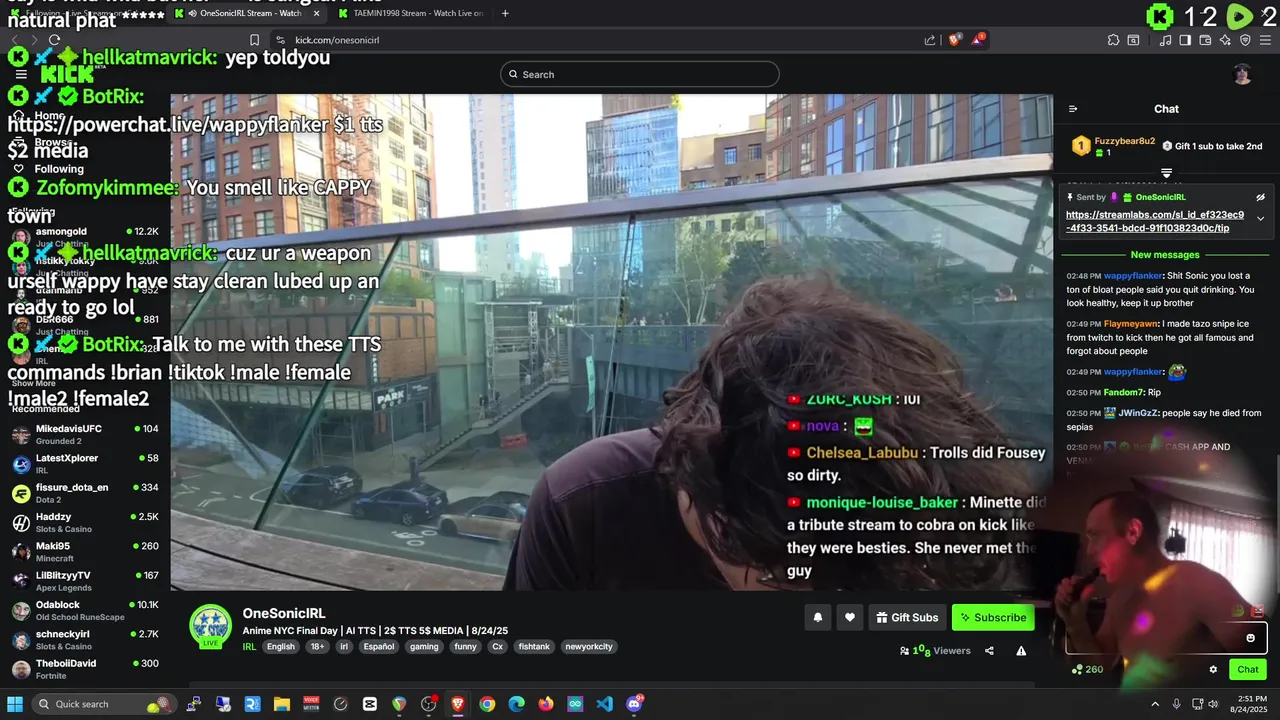Select English tag under stream title

coord(281,647)
